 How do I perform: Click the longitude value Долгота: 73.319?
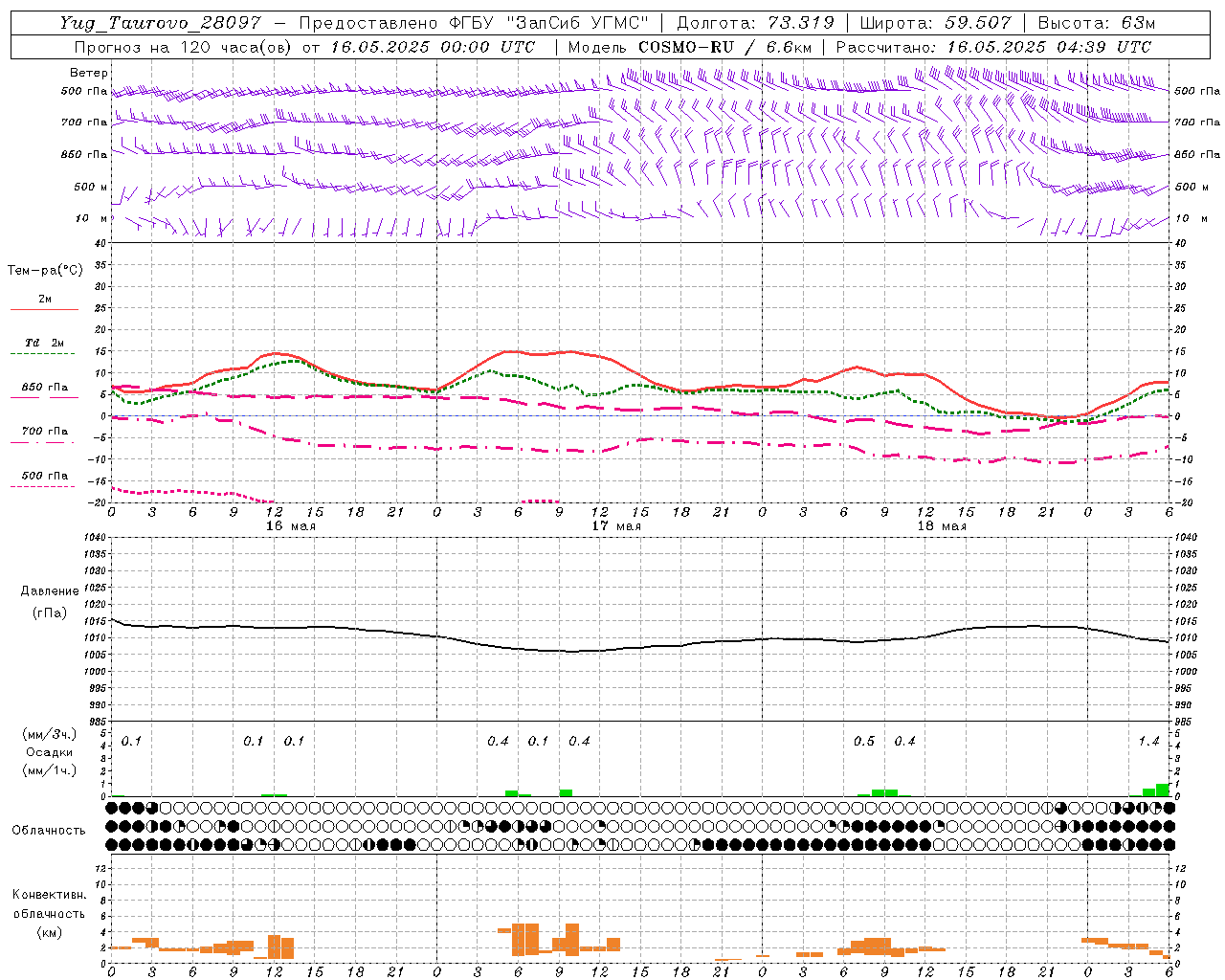tap(755, 23)
